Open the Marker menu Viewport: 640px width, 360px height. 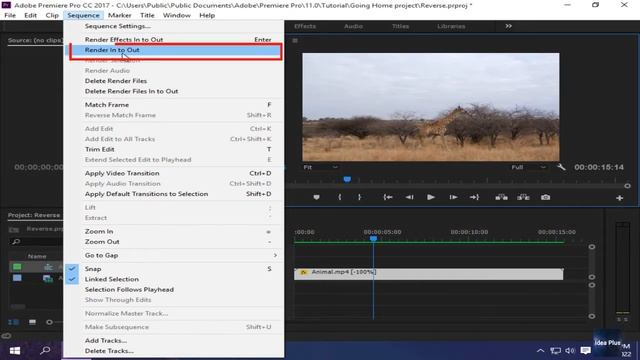[x=120, y=15]
